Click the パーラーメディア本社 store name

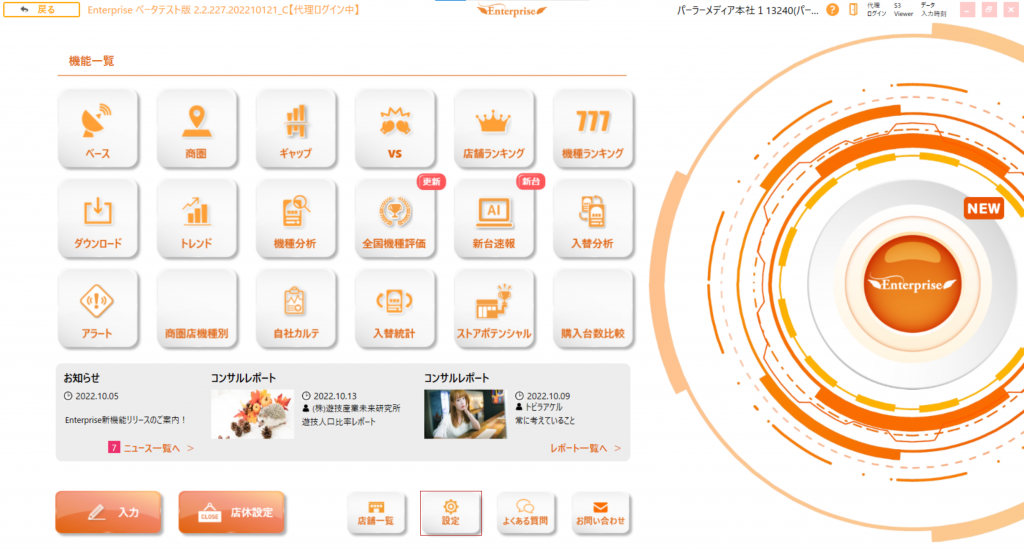pyautogui.click(x=746, y=10)
